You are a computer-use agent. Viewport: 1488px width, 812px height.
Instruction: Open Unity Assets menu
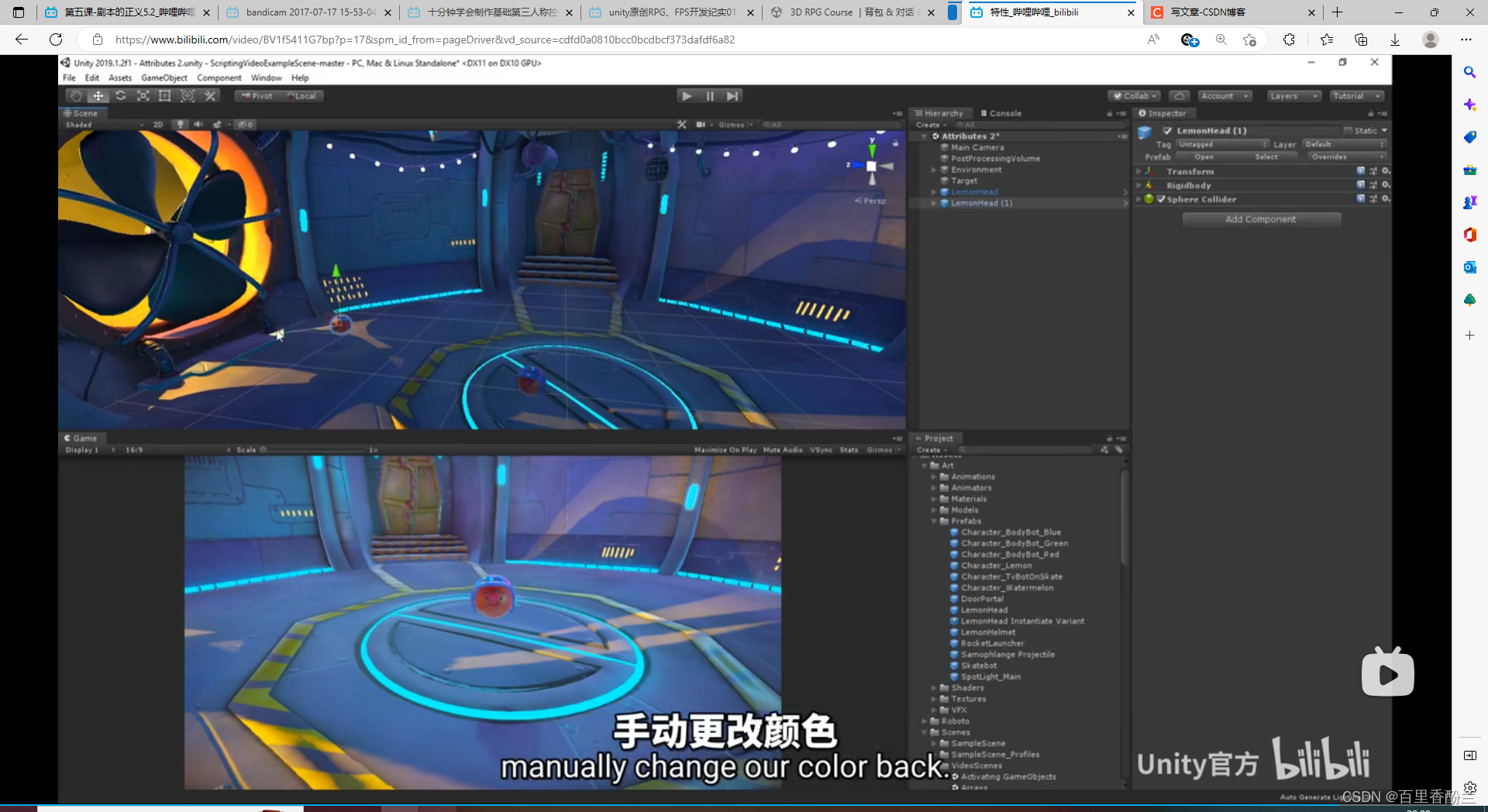(x=120, y=77)
